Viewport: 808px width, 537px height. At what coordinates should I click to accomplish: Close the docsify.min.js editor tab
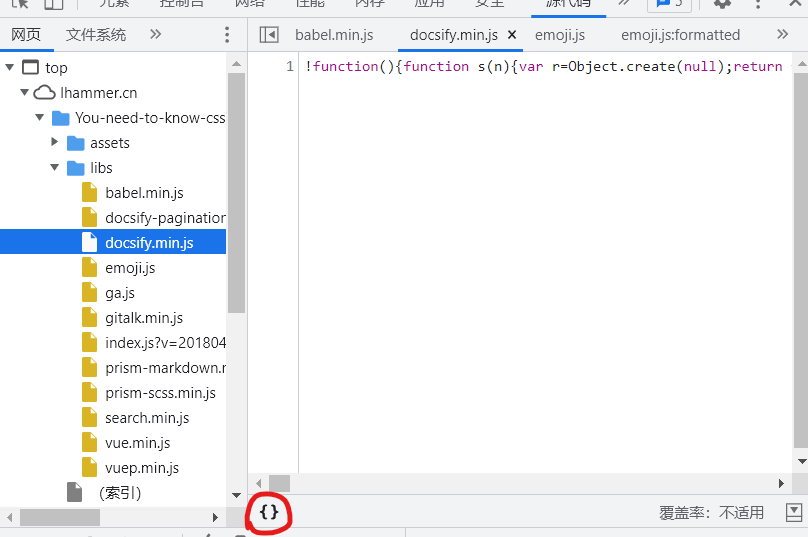click(x=513, y=35)
